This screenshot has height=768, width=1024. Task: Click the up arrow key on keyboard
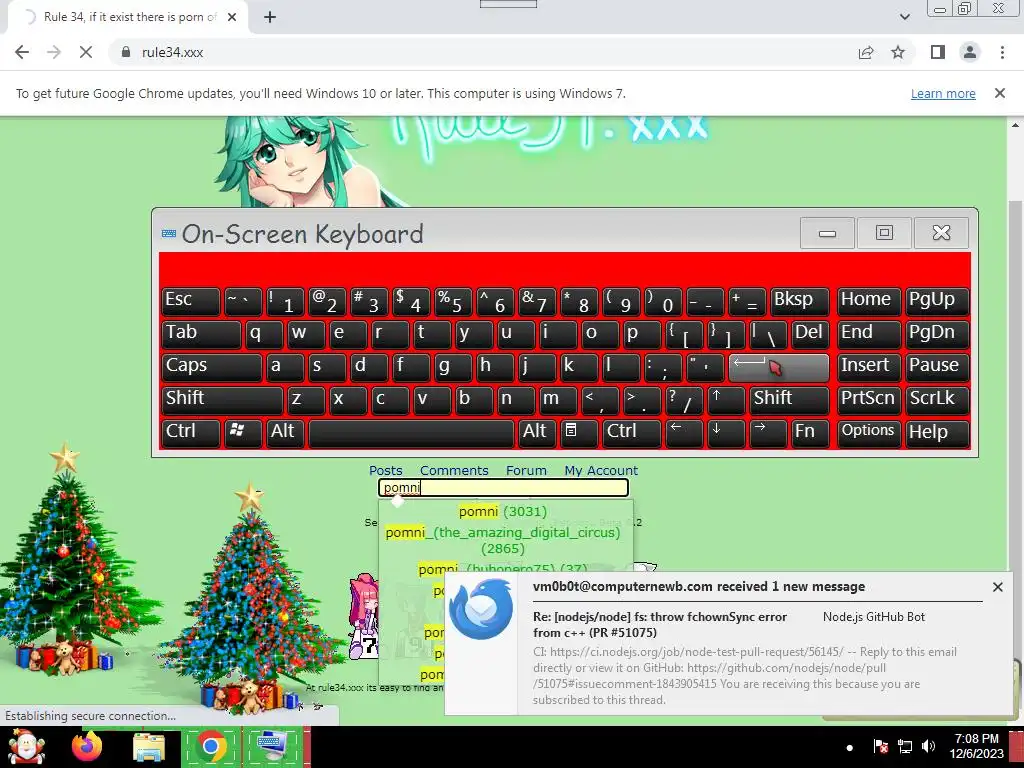tap(726, 400)
